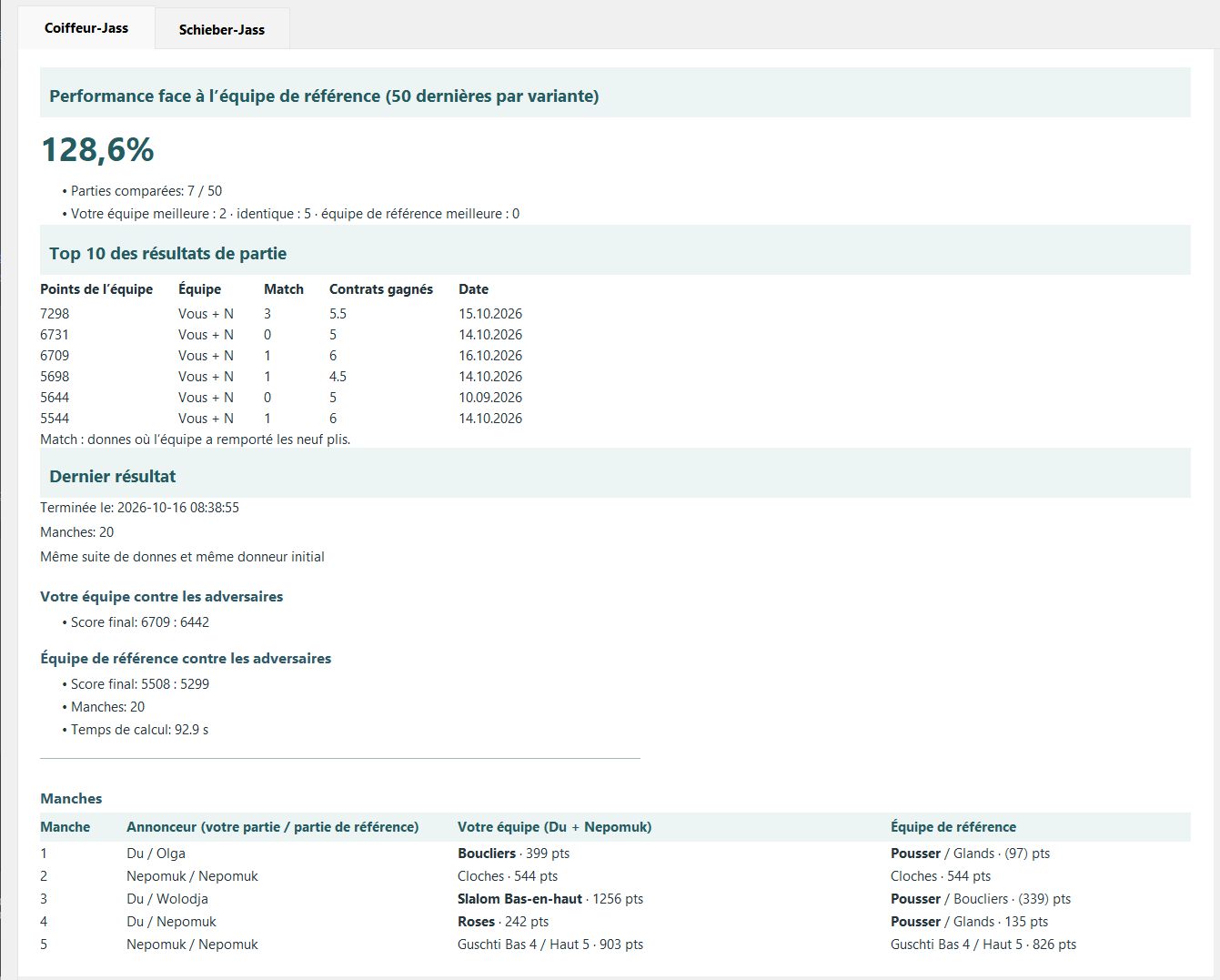Viewport: 1220px width, 980px height.
Task: Click the 'Du / Nepomuk' announcer cell
Action: [x=171, y=922]
